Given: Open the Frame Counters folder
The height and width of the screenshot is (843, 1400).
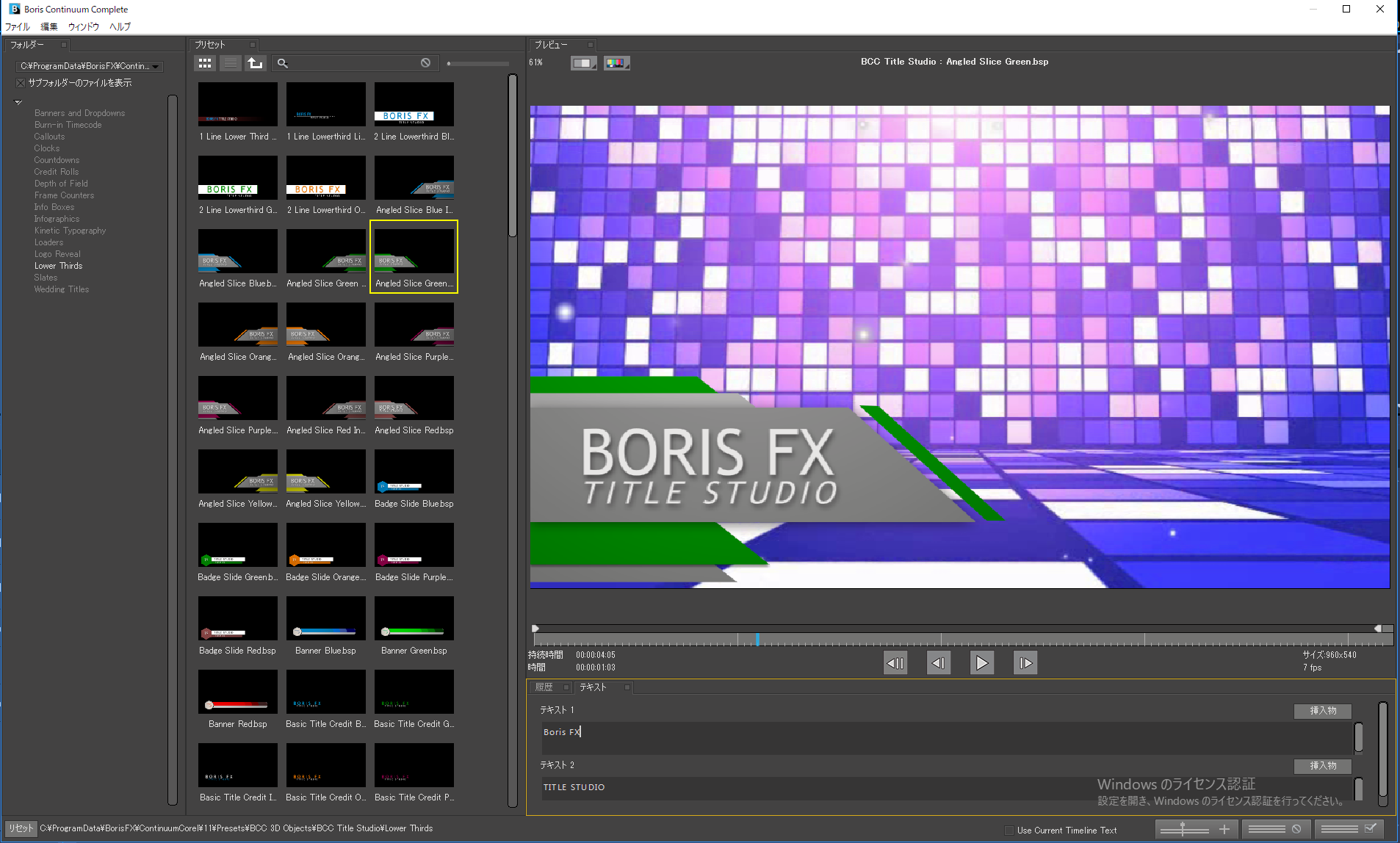Looking at the screenshot, I should [64, 195].
